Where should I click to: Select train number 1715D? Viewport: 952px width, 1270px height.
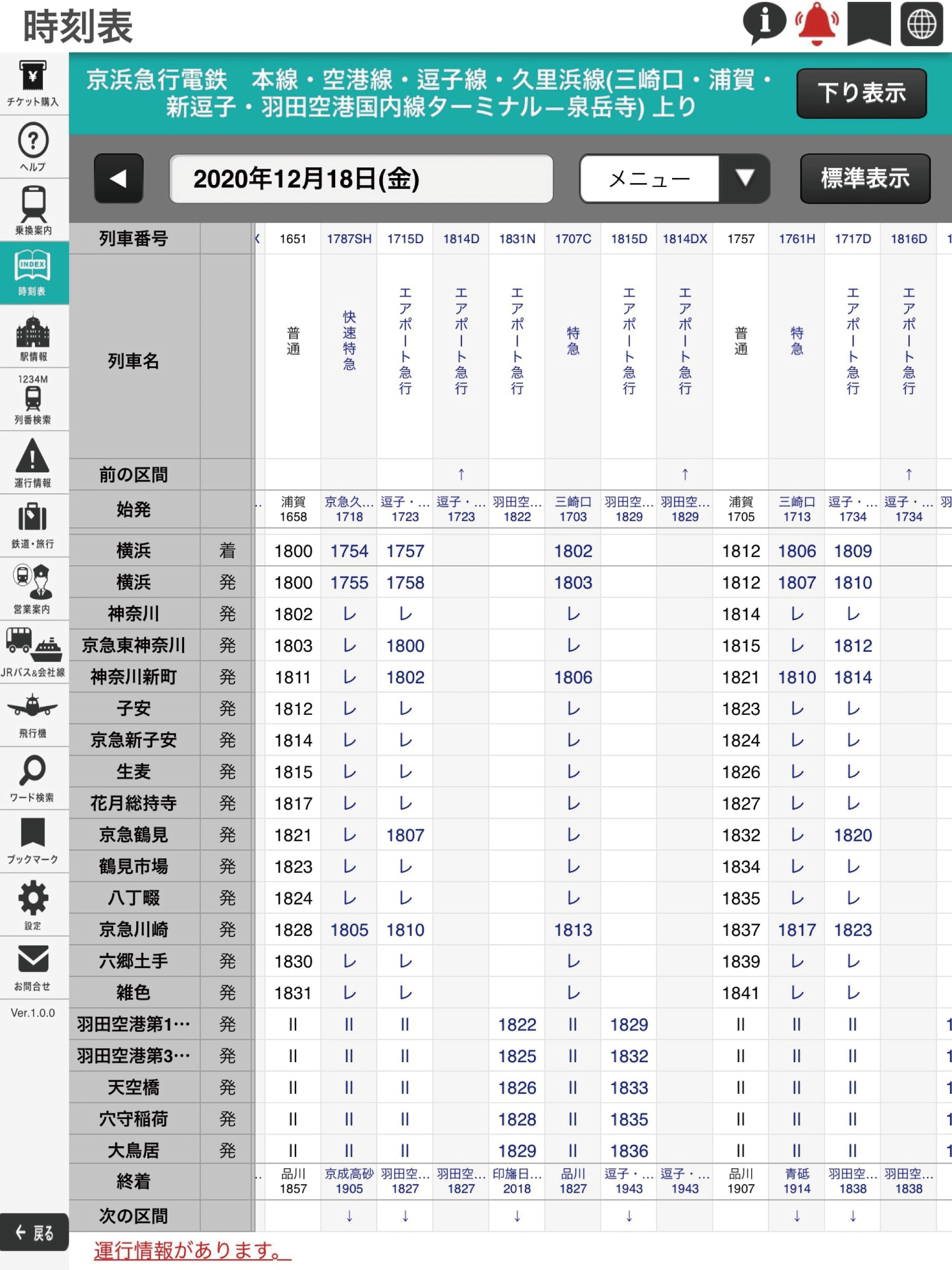(x=405, y=239)
